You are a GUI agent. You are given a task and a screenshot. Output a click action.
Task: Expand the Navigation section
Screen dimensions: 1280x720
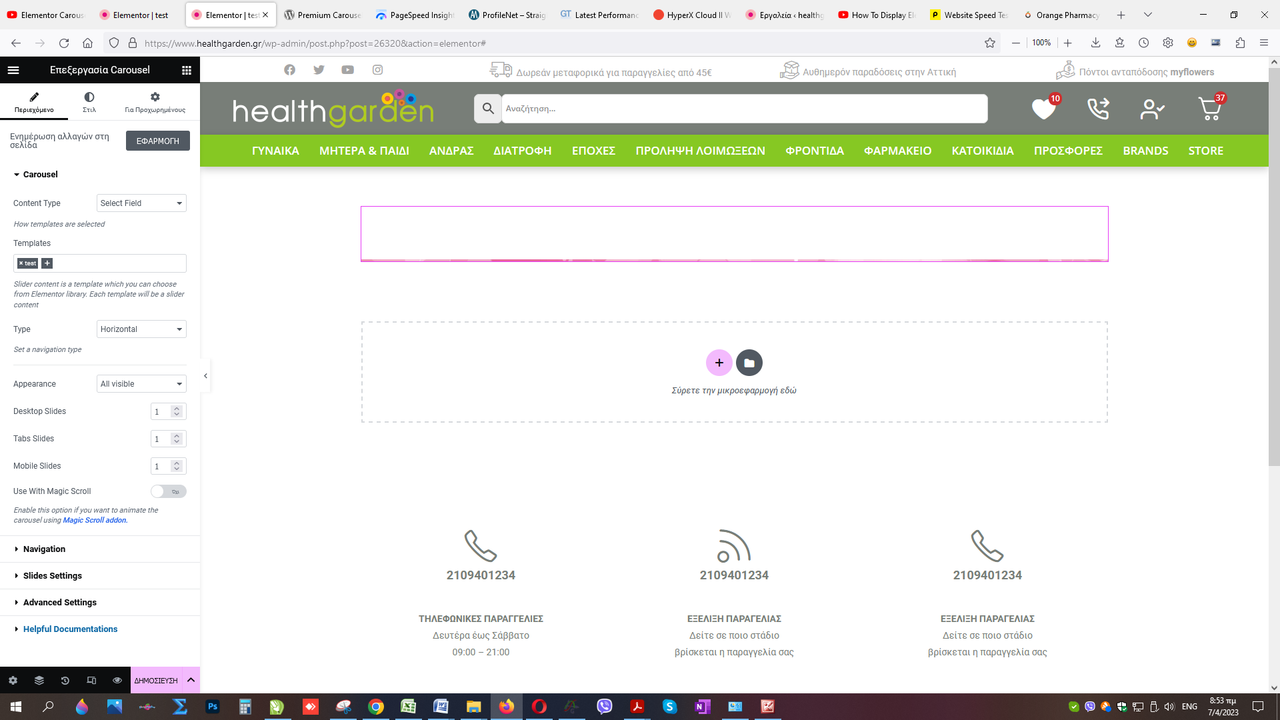100,549
